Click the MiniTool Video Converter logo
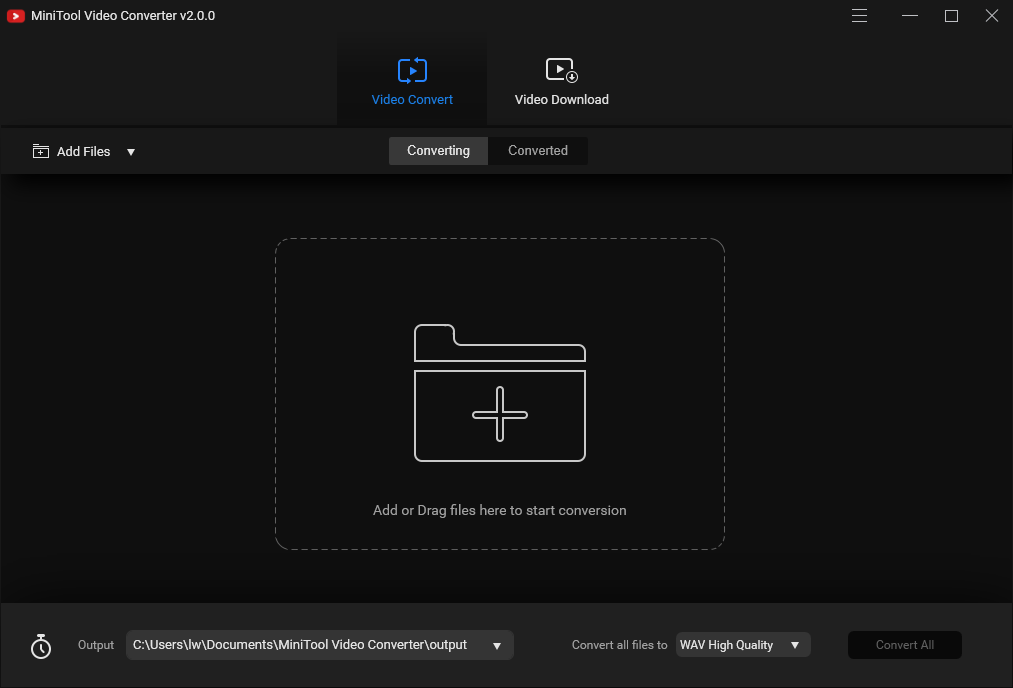This screenshot has width=1013, height=688. pyautogui.click(x=14, y=16)
